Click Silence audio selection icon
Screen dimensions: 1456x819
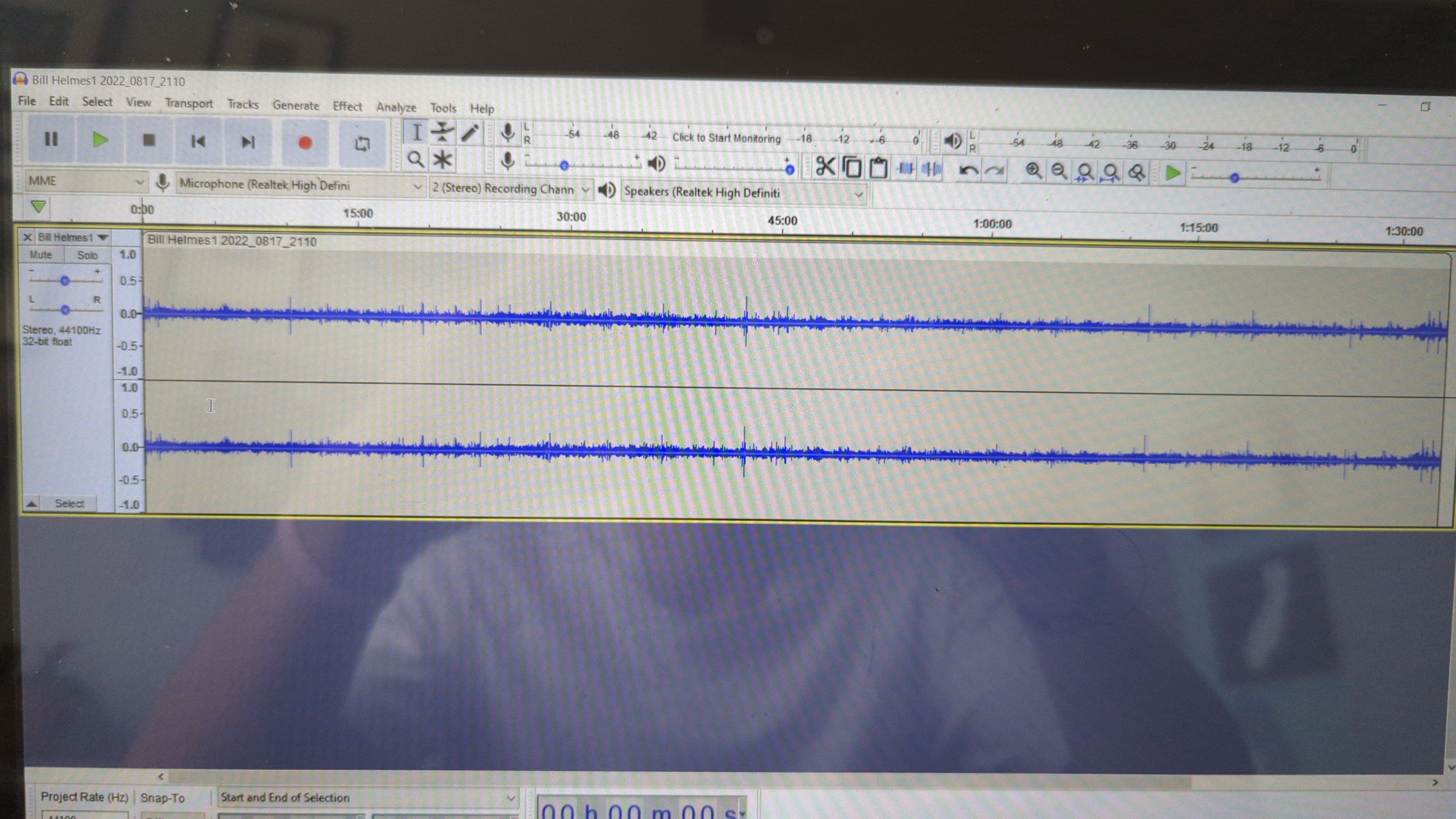[931, 170]
